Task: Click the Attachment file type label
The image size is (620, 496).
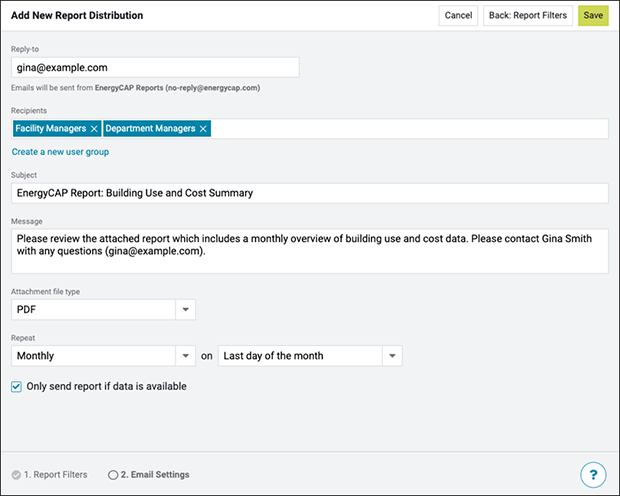Action: point(45,292)
